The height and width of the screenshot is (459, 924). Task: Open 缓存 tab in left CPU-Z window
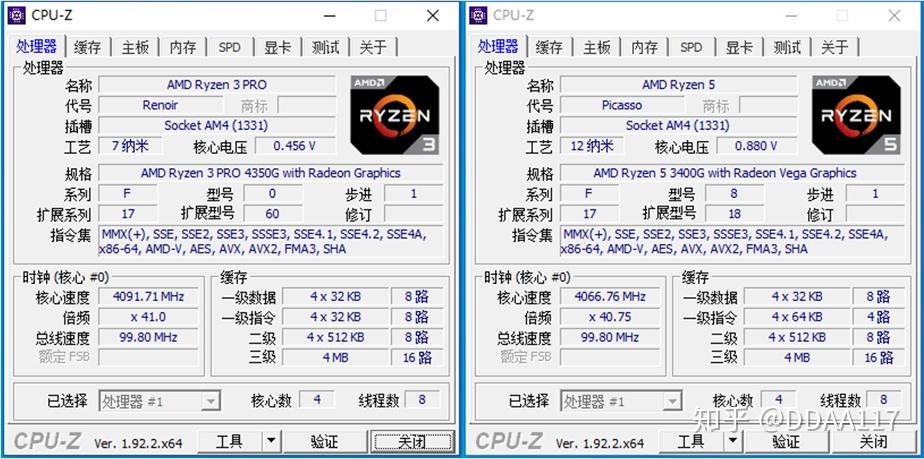pos(88,48)
